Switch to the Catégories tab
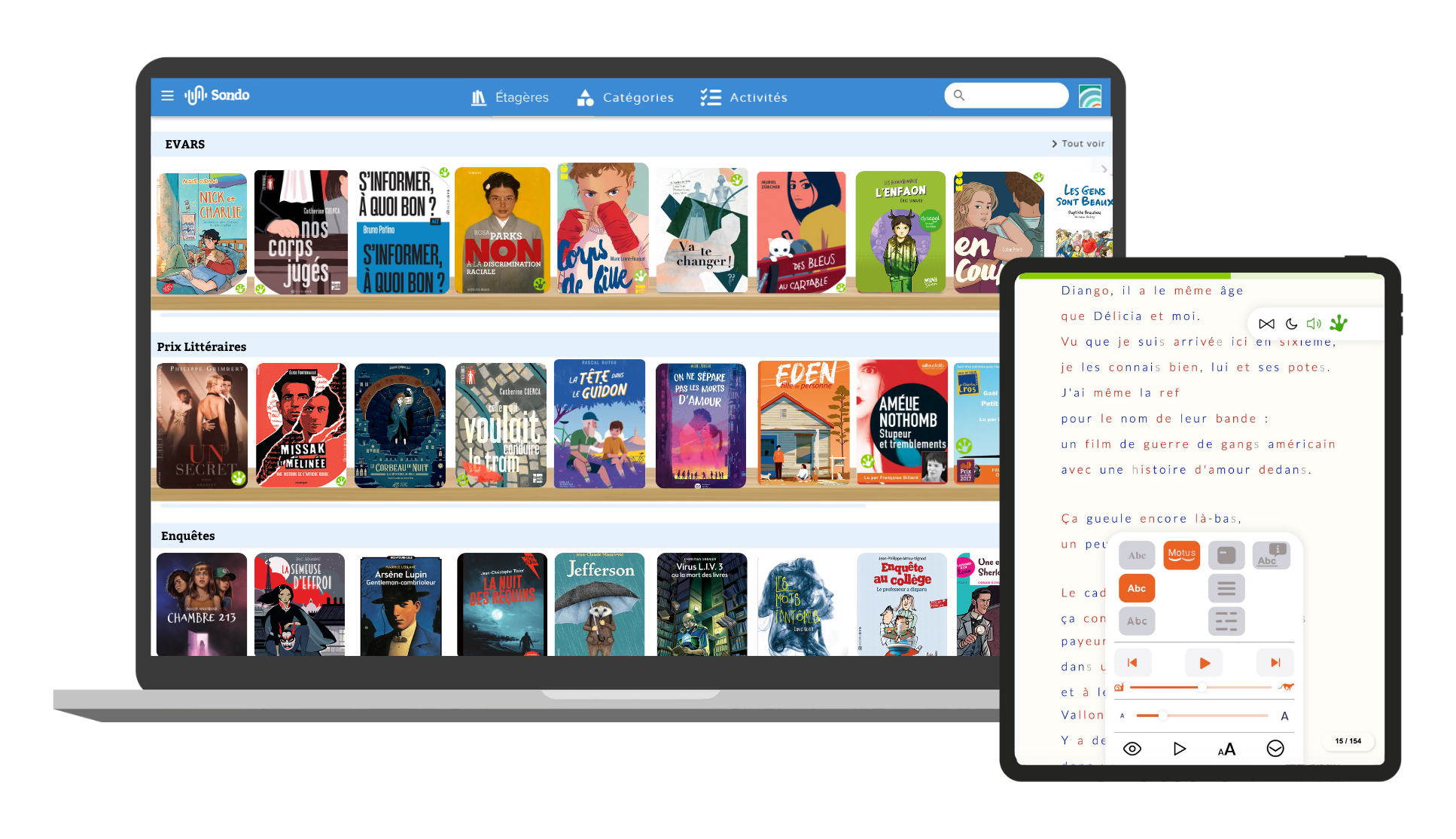The image size is (1456, 839). (x=625, y=97)
